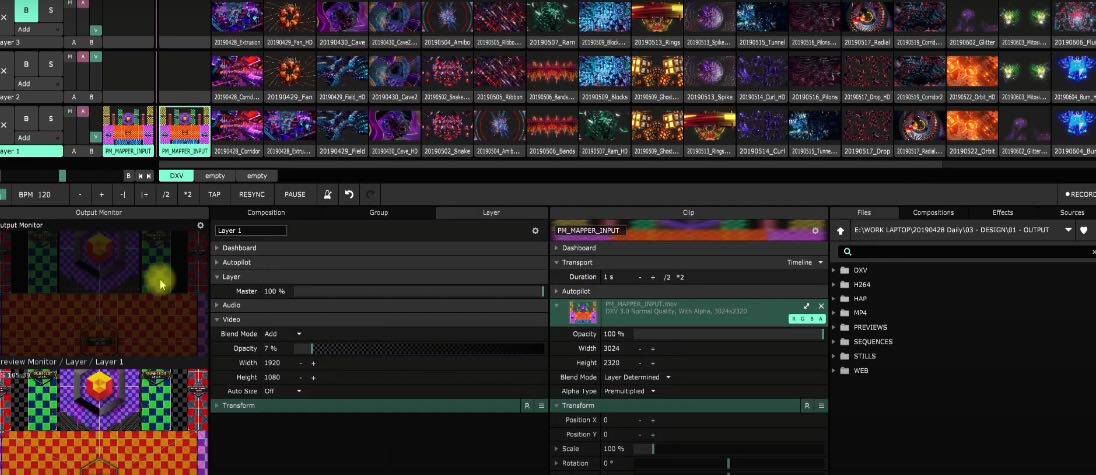Expand the PM_MAPPER_INPUT.mov clip info with its resize arrows
1096x475 pixels.
(x=807, y=306)
